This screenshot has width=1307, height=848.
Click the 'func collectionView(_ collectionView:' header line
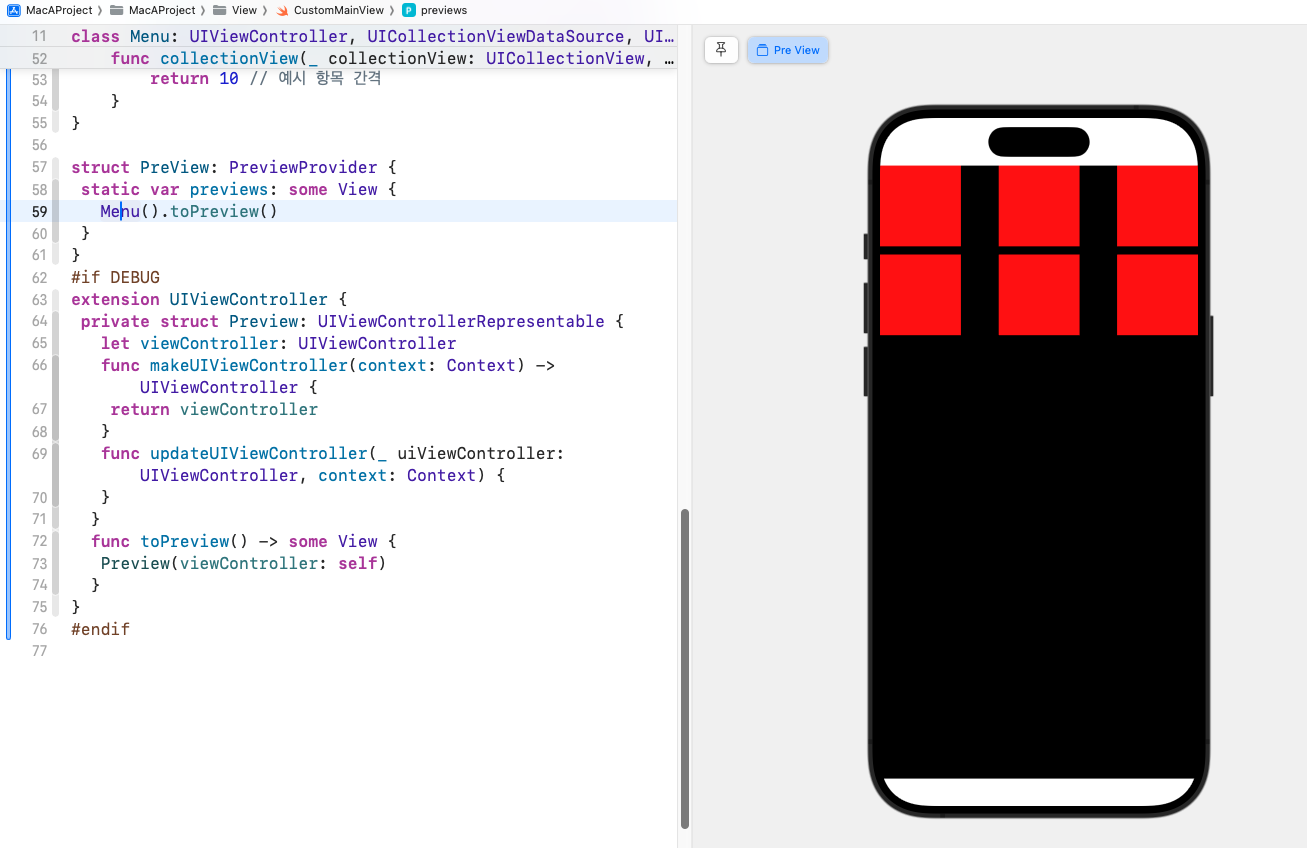point(394,58)
